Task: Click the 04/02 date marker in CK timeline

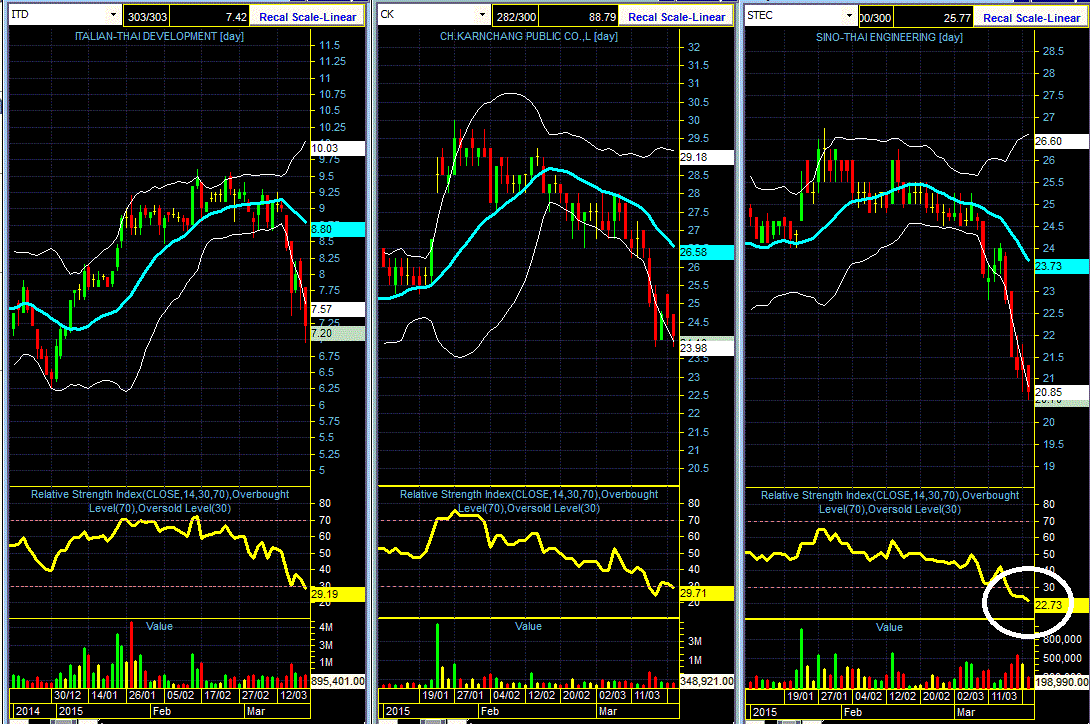Action: [x=506, y=695]
